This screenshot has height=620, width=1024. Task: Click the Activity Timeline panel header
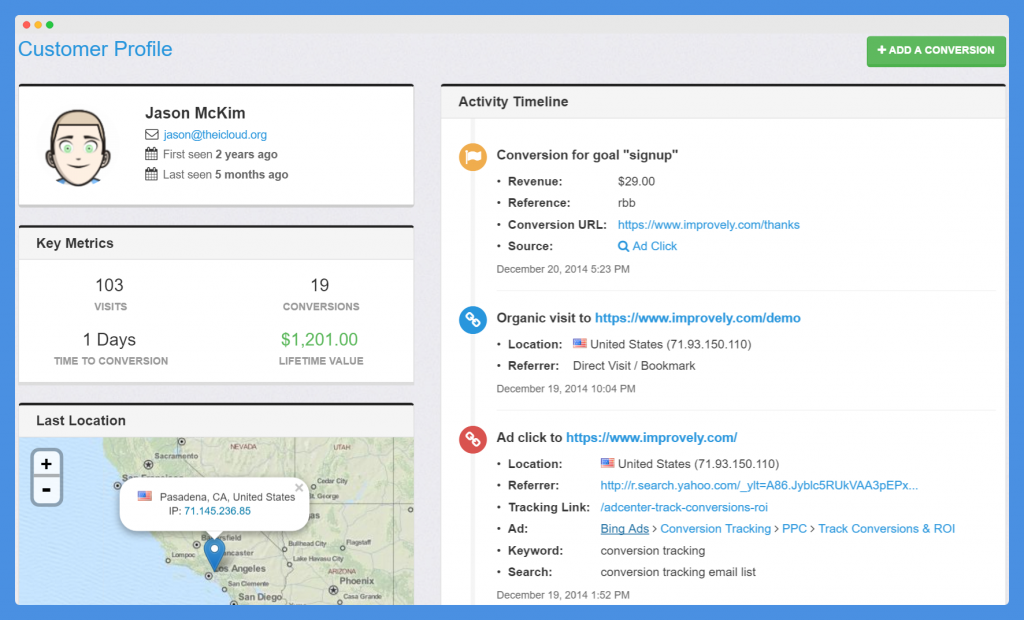(x=724, y=102)
